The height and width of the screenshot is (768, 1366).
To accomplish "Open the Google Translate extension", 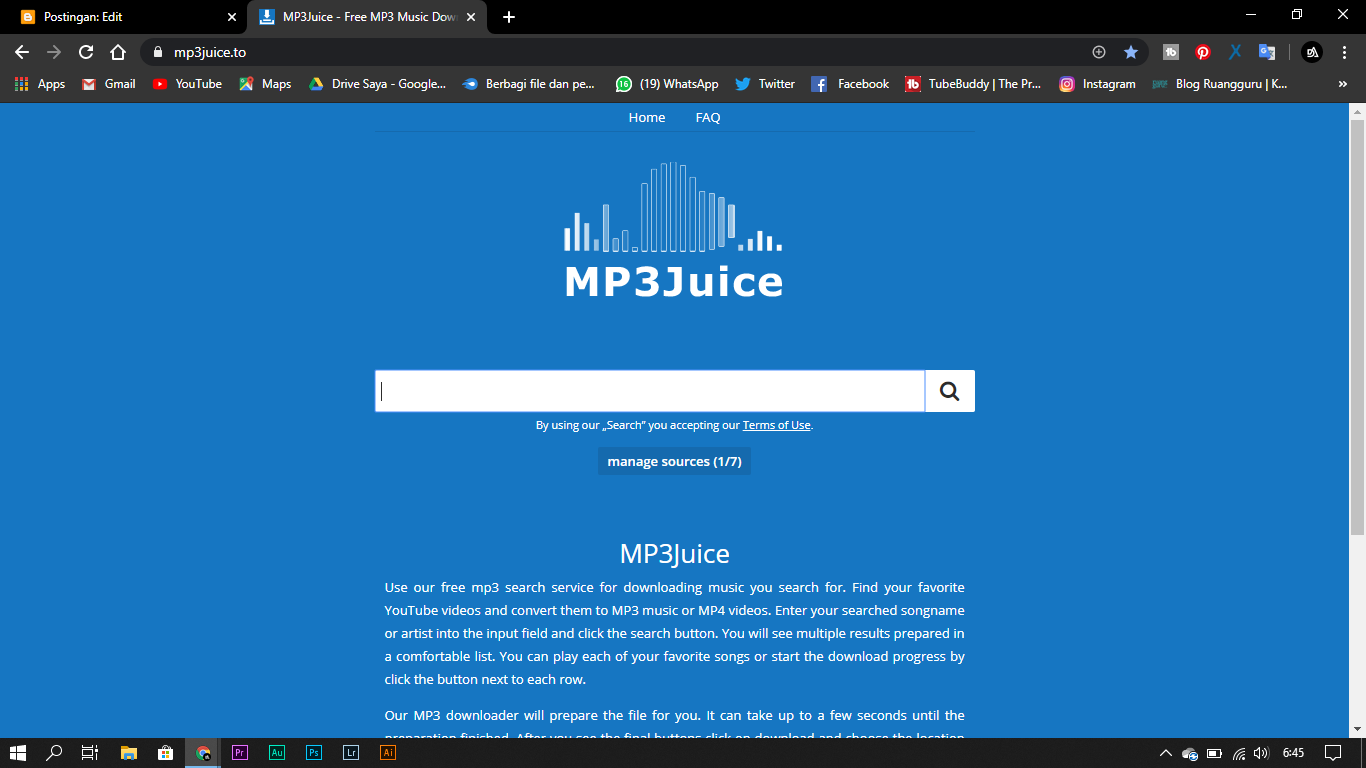I will (x=1267, y=52).
